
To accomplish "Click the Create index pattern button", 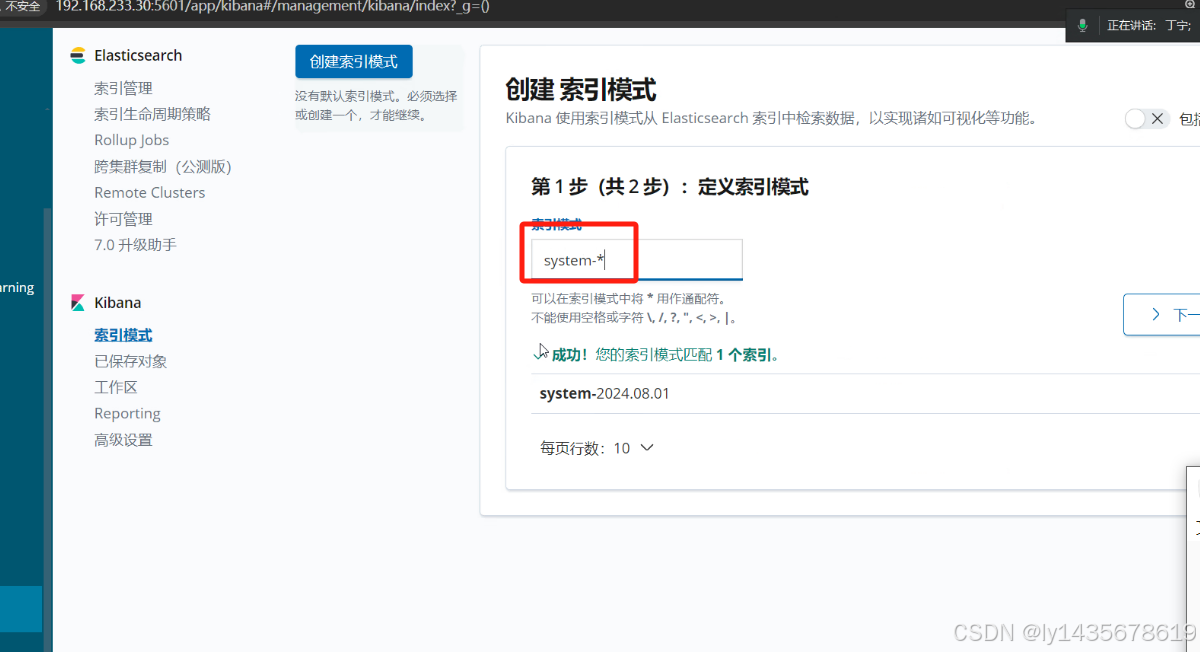I will point(354,61).
